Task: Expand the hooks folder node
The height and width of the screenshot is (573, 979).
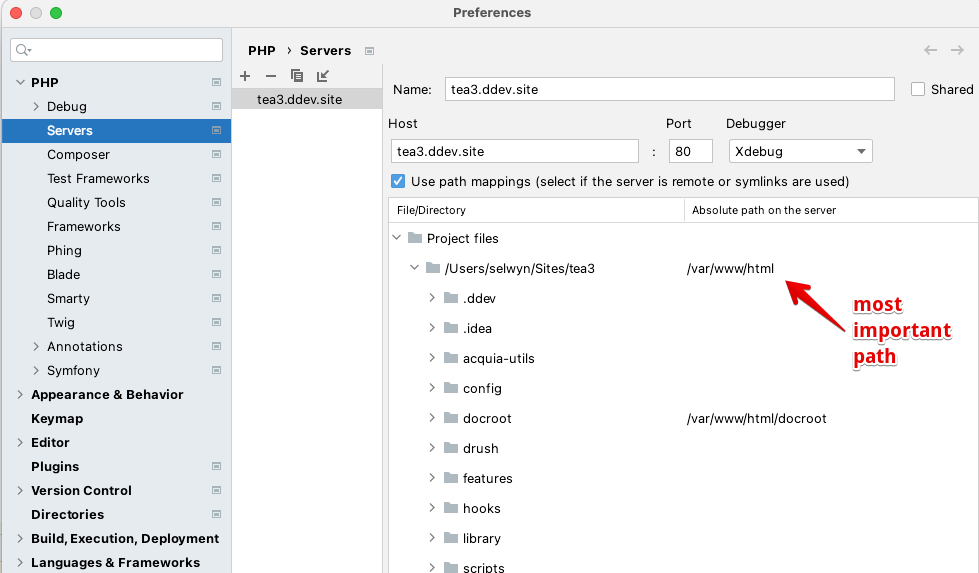Action: [431, 507]
